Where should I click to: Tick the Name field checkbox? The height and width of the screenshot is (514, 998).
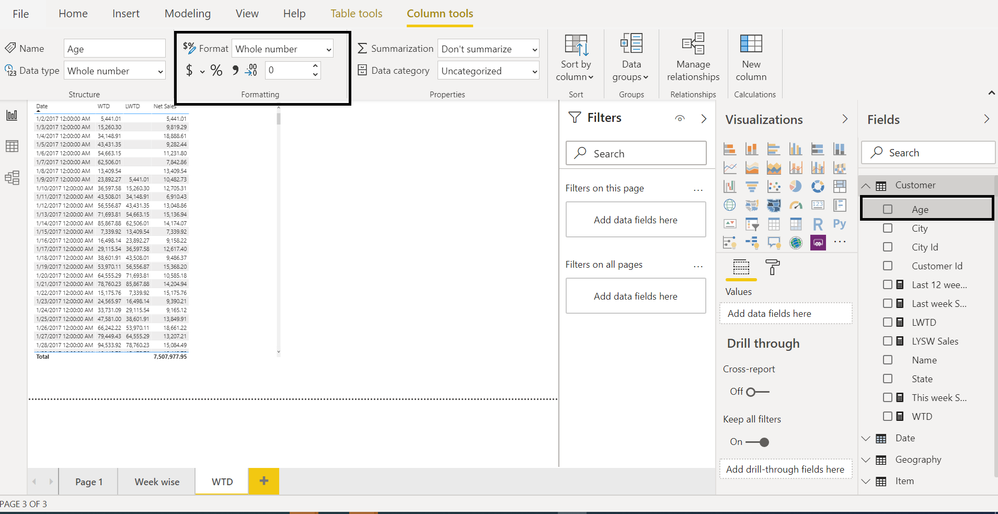[887, 360]
